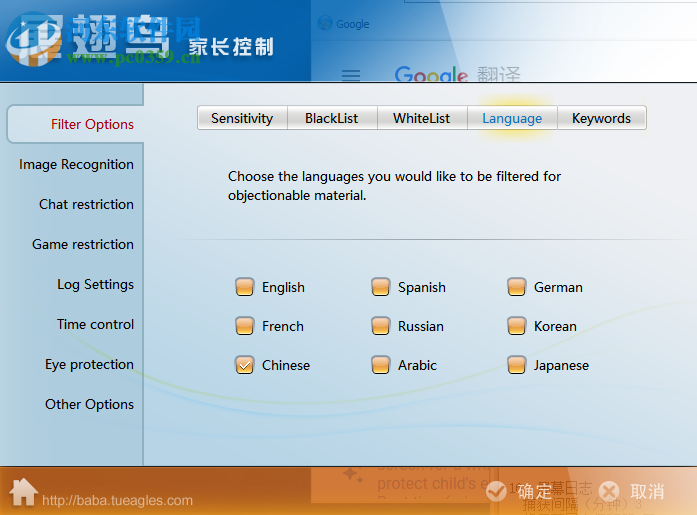This screenshot has width=697, height=515.
Task: Click the home icon in the footer
Action: pos(24,492)
